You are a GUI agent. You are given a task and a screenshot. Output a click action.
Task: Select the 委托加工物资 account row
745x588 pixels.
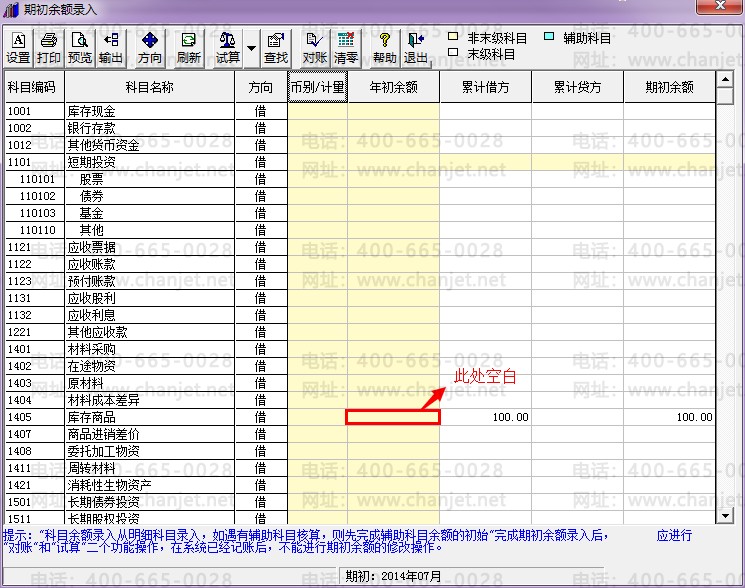360,451
